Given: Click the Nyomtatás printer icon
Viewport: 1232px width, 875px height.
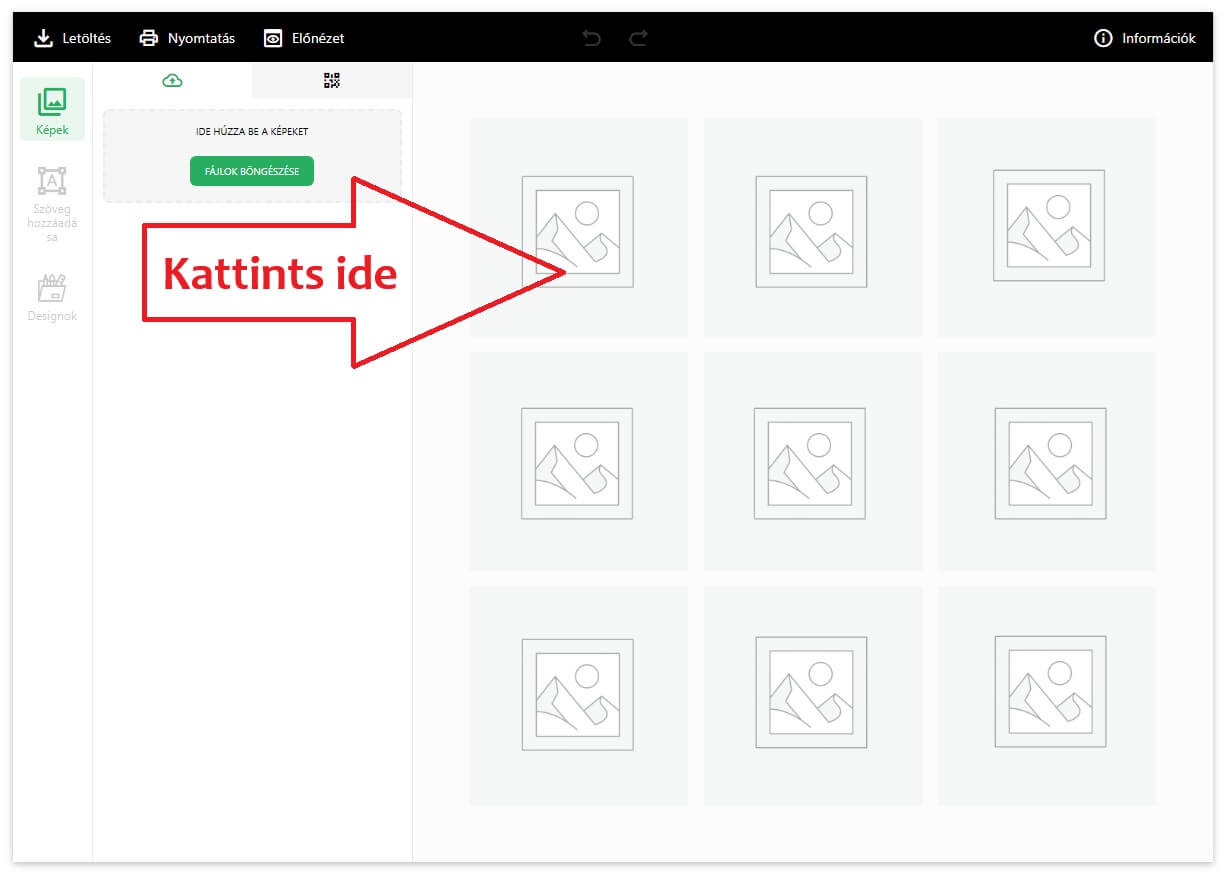Looking at the screenshot, I should pyautogui.click(x=149, y=38).
